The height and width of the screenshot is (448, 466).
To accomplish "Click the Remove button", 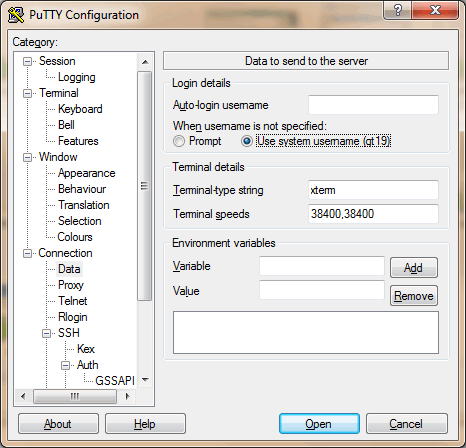I will point(414,296).
